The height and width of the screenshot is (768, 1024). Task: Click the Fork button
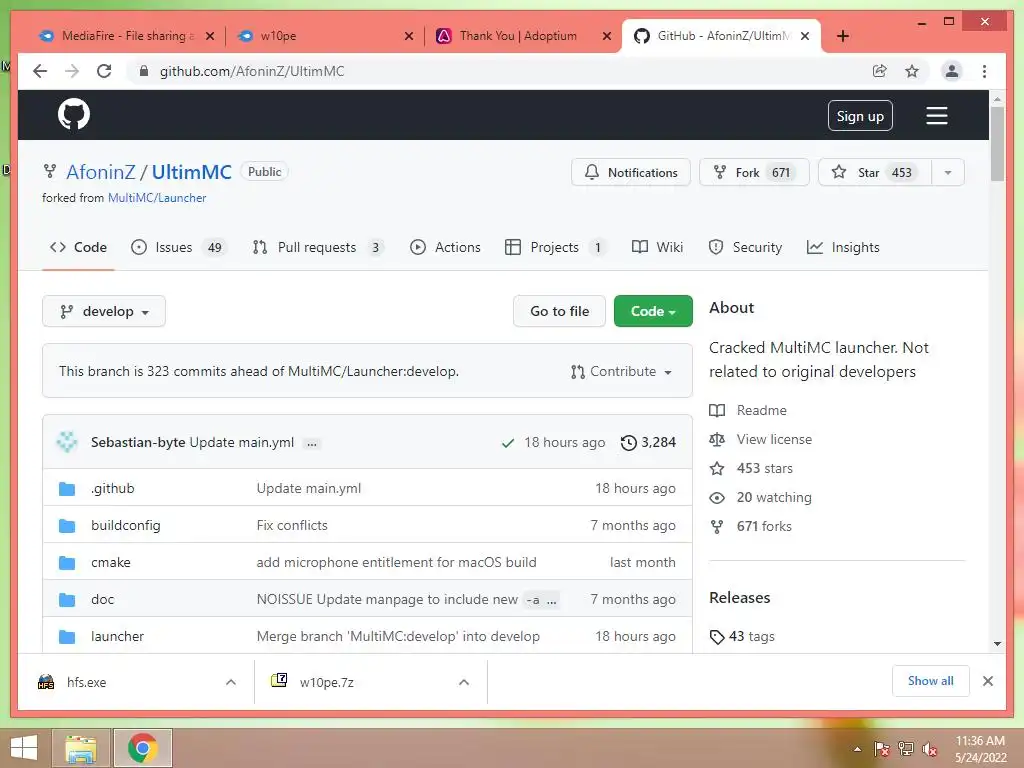tap(754, 172)
